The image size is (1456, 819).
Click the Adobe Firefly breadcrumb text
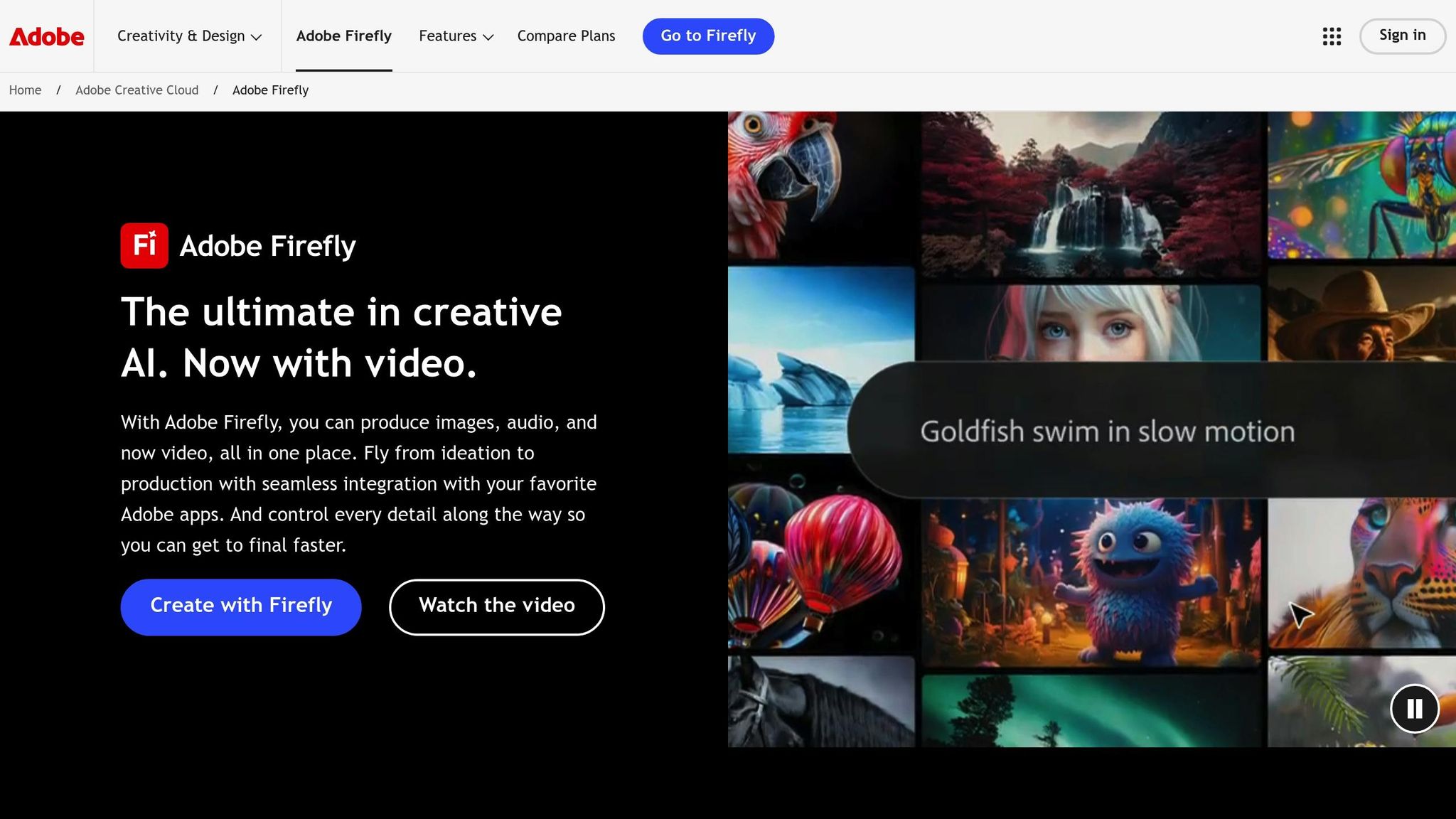[x=270, y=90]
